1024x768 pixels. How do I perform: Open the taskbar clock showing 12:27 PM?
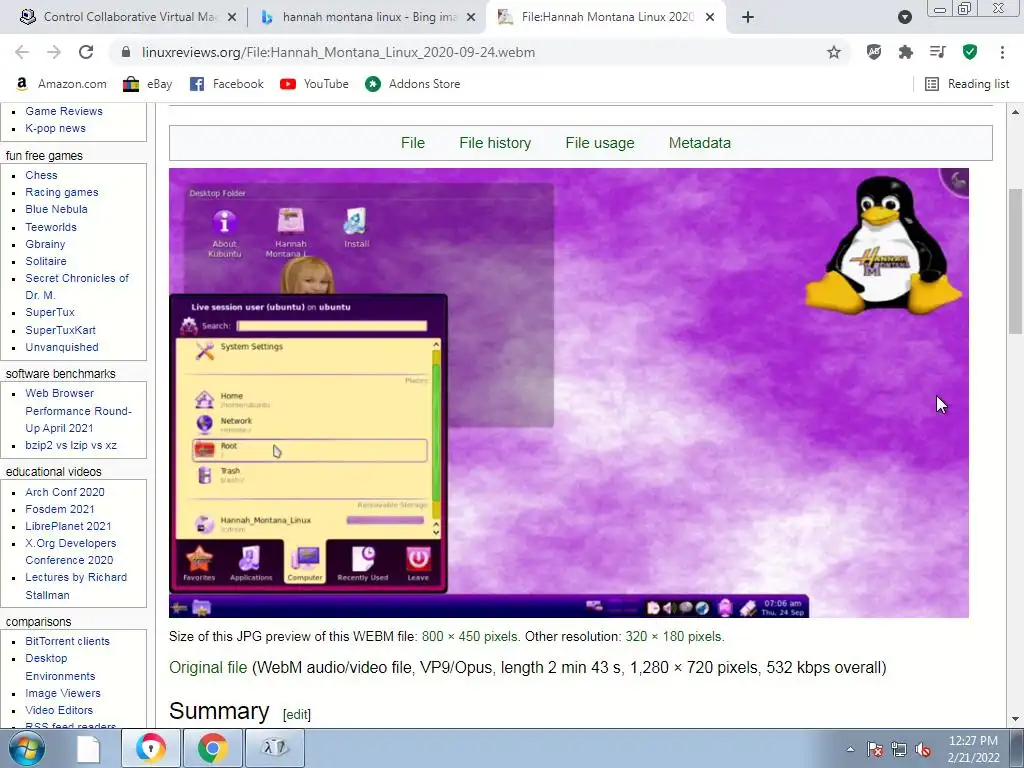[x=973, y=749]
